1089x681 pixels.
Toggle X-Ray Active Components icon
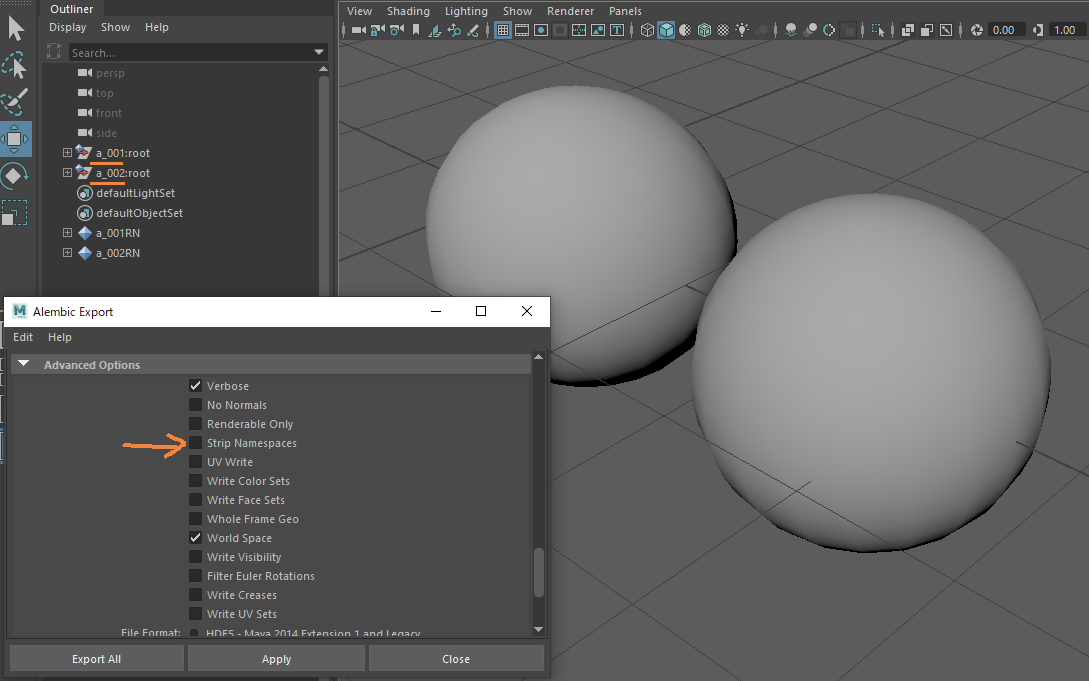[926, 30]
